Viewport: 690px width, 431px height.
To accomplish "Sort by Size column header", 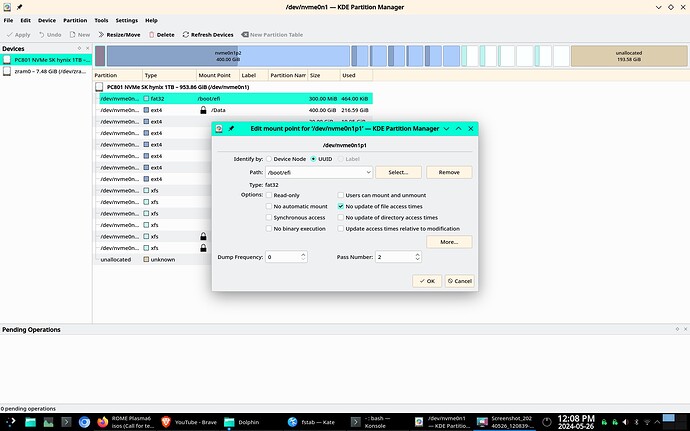I will (x=323, y=75).
